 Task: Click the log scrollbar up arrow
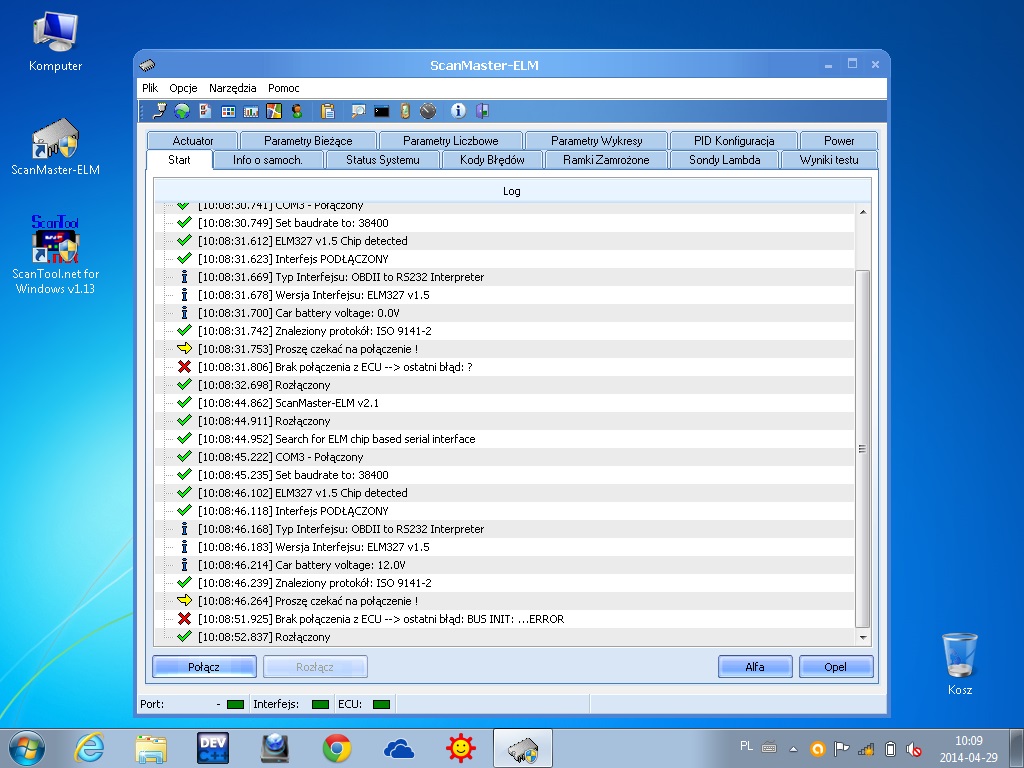(x=863, y=212)
